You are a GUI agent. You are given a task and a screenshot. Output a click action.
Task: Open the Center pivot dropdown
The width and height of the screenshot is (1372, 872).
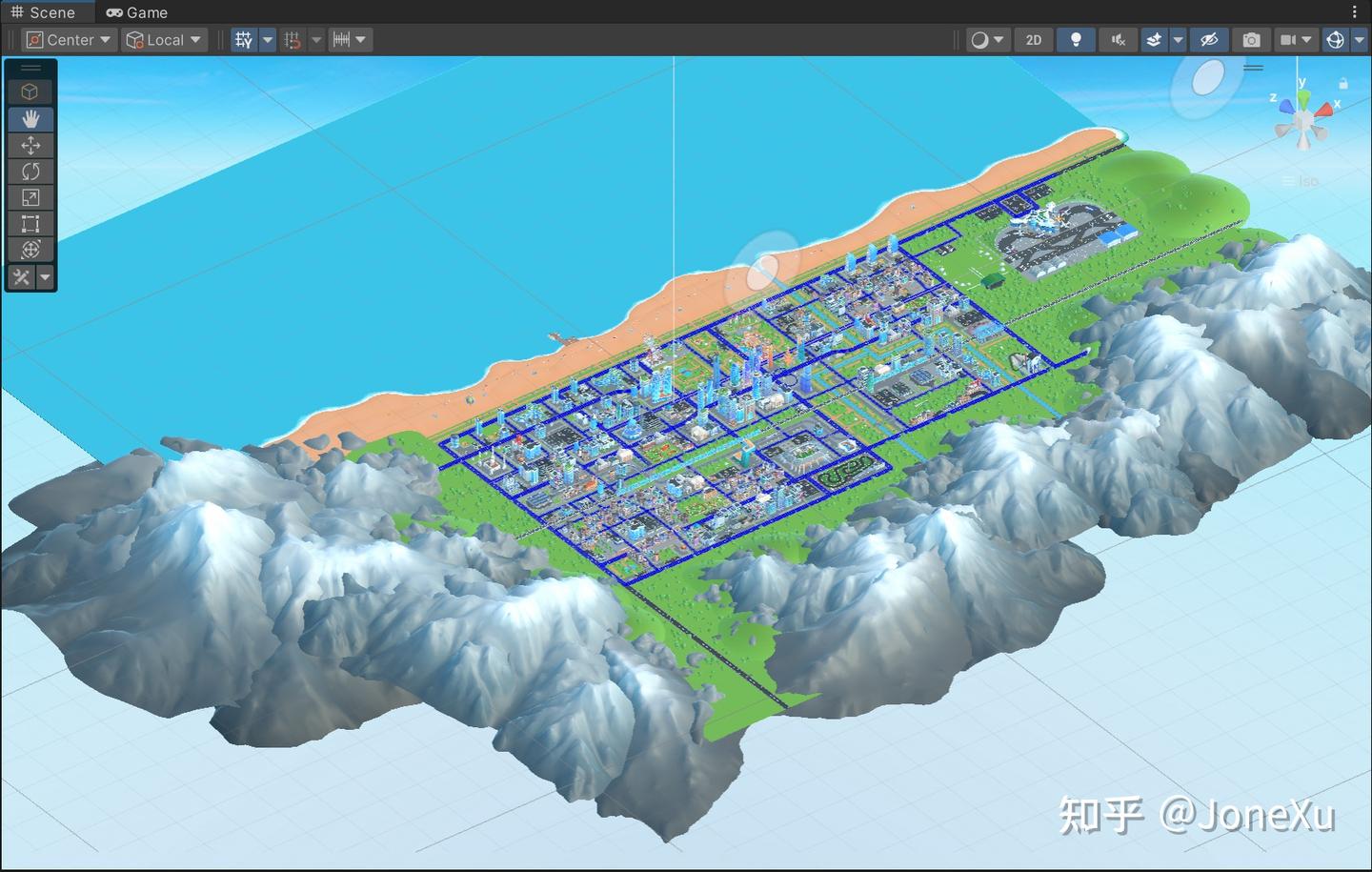coord(68,39)
